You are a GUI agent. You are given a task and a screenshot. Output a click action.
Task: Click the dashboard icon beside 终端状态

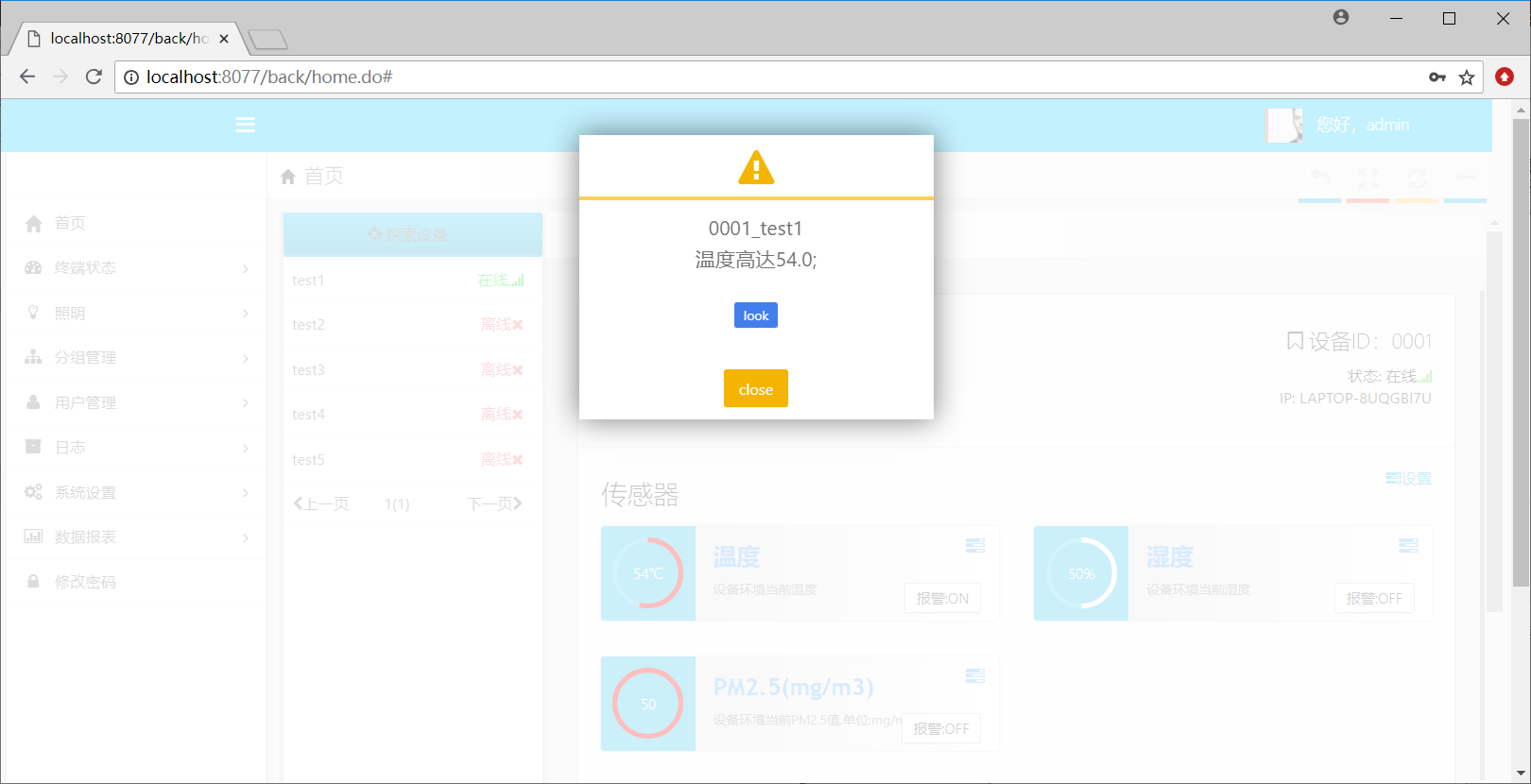tap(34, 267)
